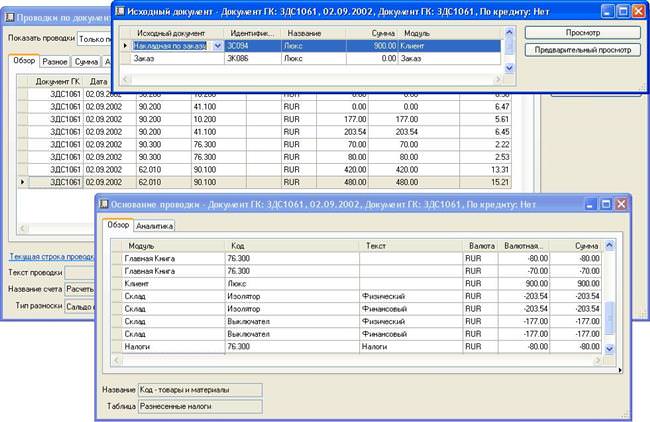Click the Просмотр button
This screenshot has height=422, width=650.
[x=582, y=33]
